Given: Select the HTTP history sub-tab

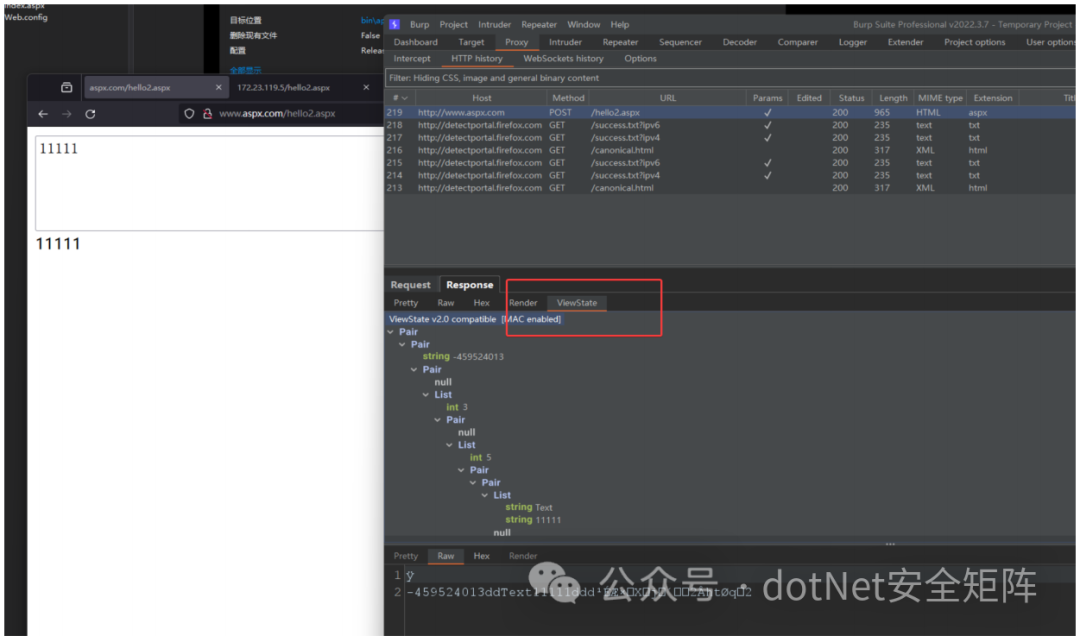Looking at the screenshot, I should pyautogui.click(x=477, y=59).
